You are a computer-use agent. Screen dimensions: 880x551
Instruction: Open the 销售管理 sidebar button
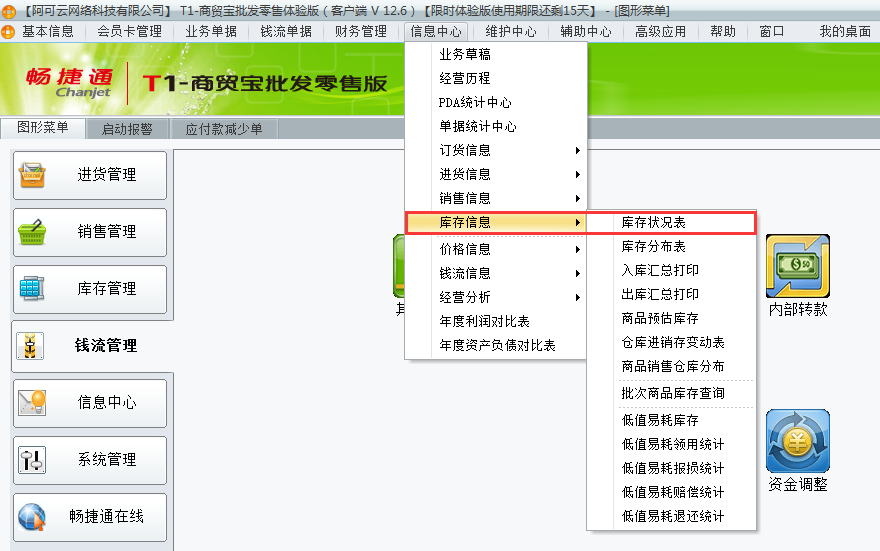pyautogui.click(x=90, y=232)
